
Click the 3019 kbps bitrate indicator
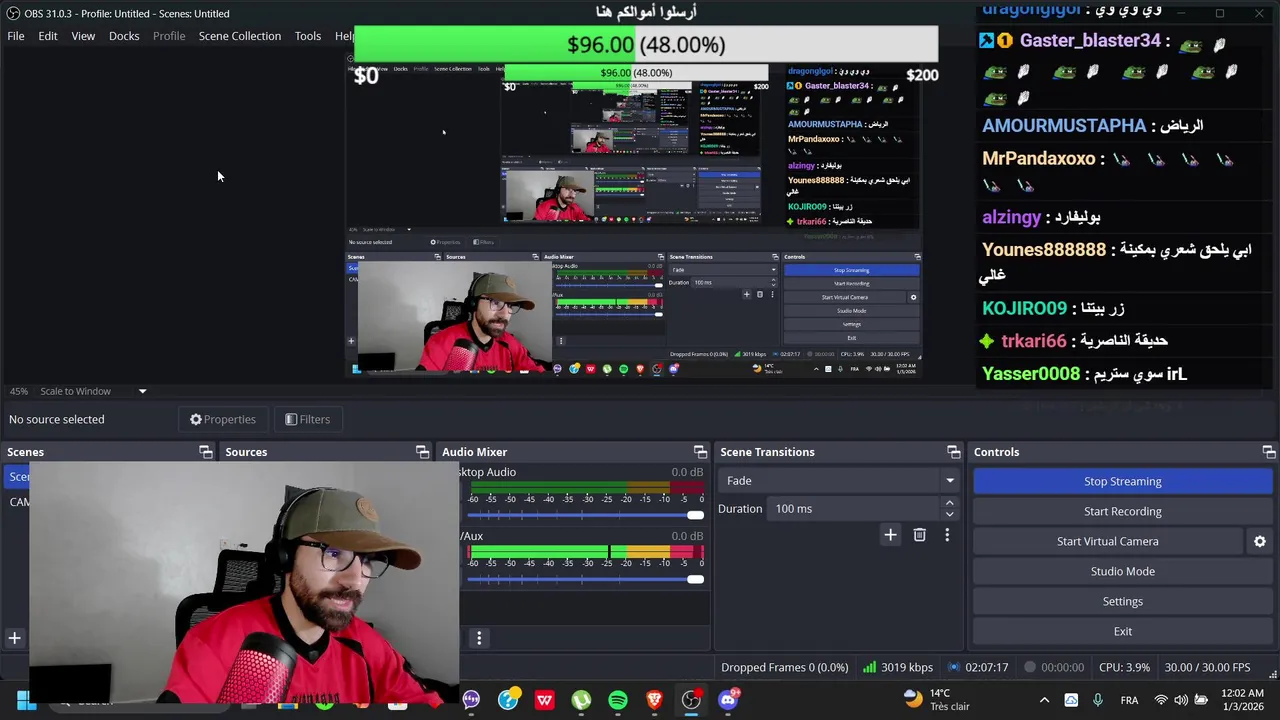click(x=898, y=667)
